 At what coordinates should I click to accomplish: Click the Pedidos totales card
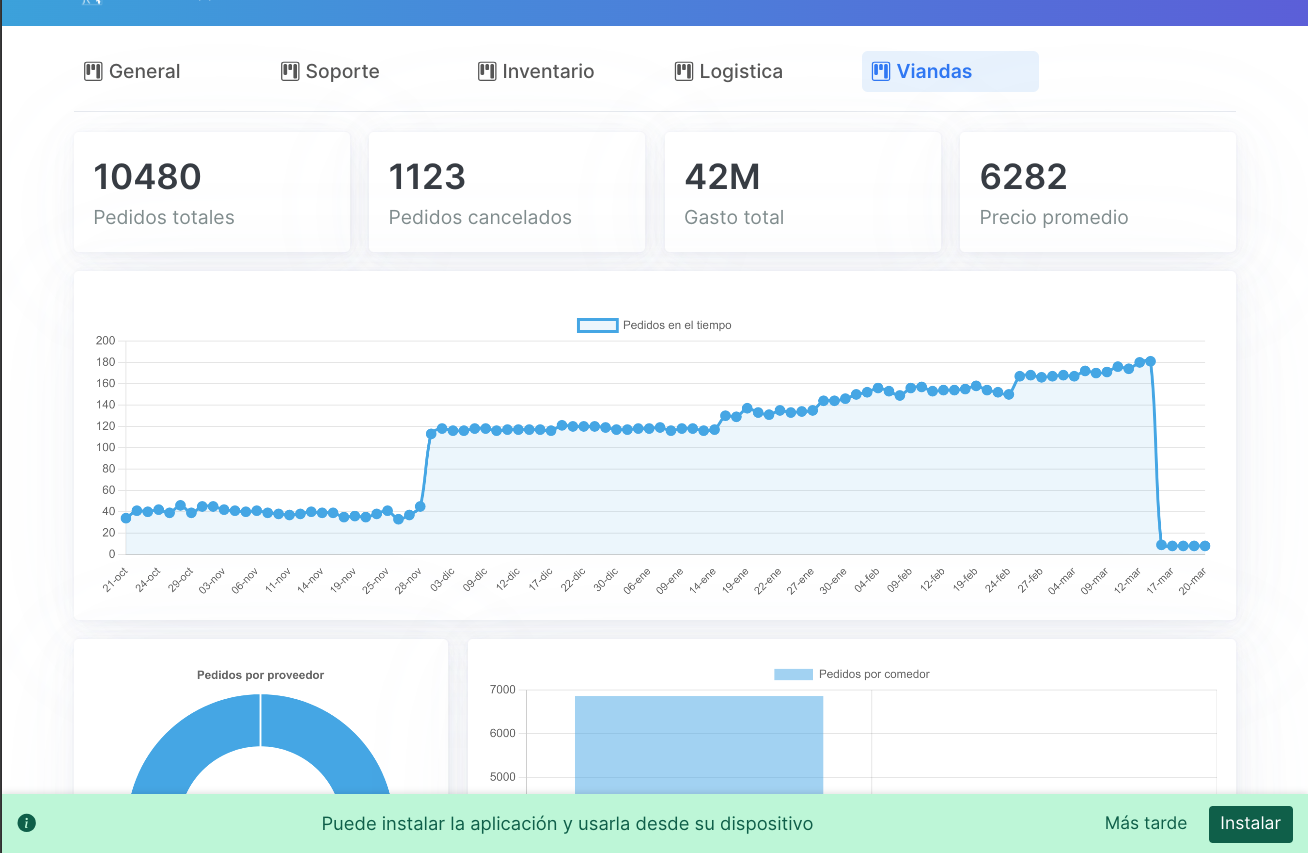pos(211,192)
